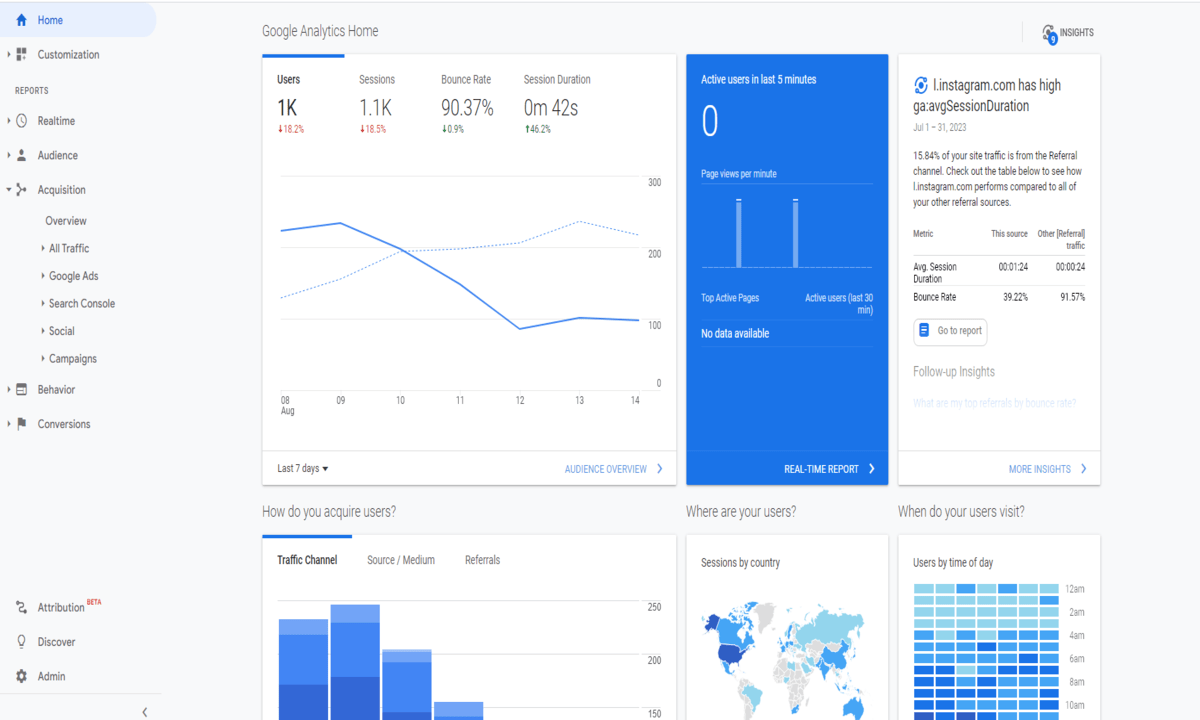
Task: Click the Attribution menu label
Action: (61, 608)
